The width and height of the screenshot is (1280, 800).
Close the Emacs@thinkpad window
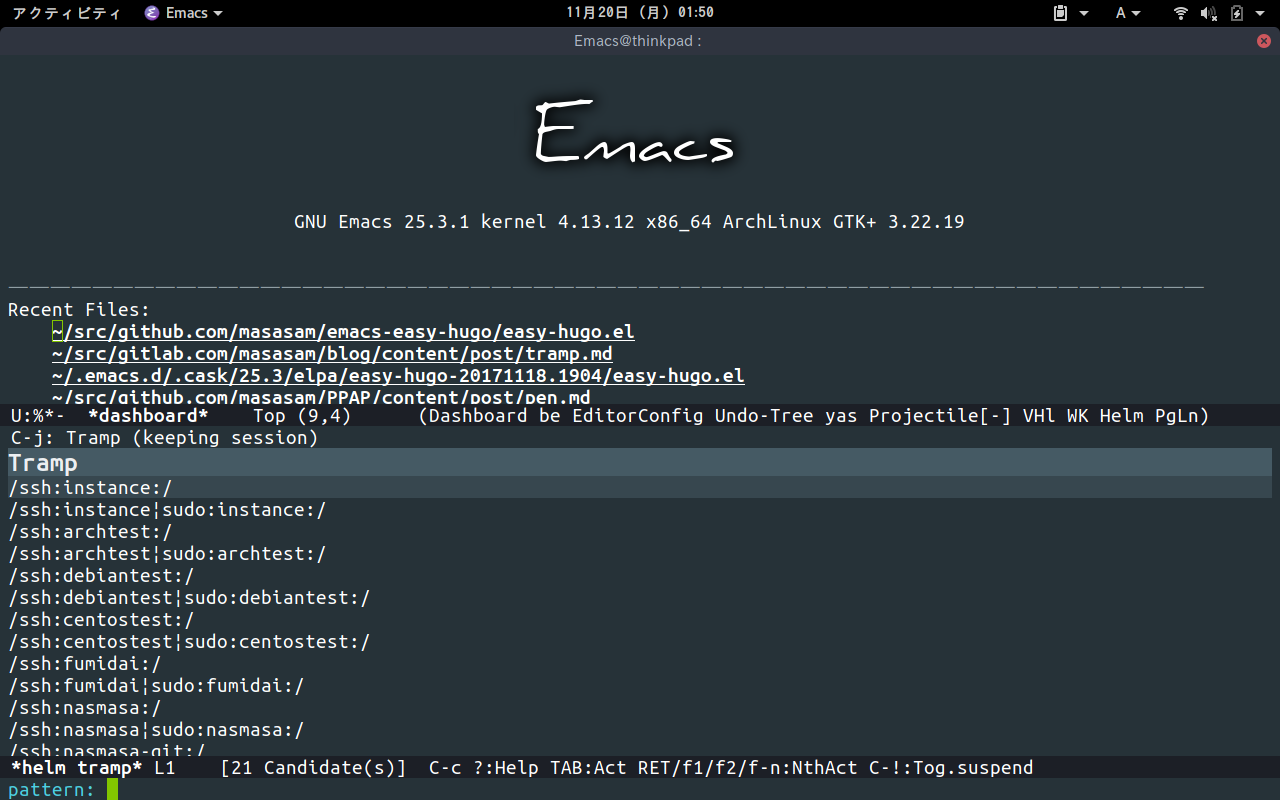tap(1264, 41)
